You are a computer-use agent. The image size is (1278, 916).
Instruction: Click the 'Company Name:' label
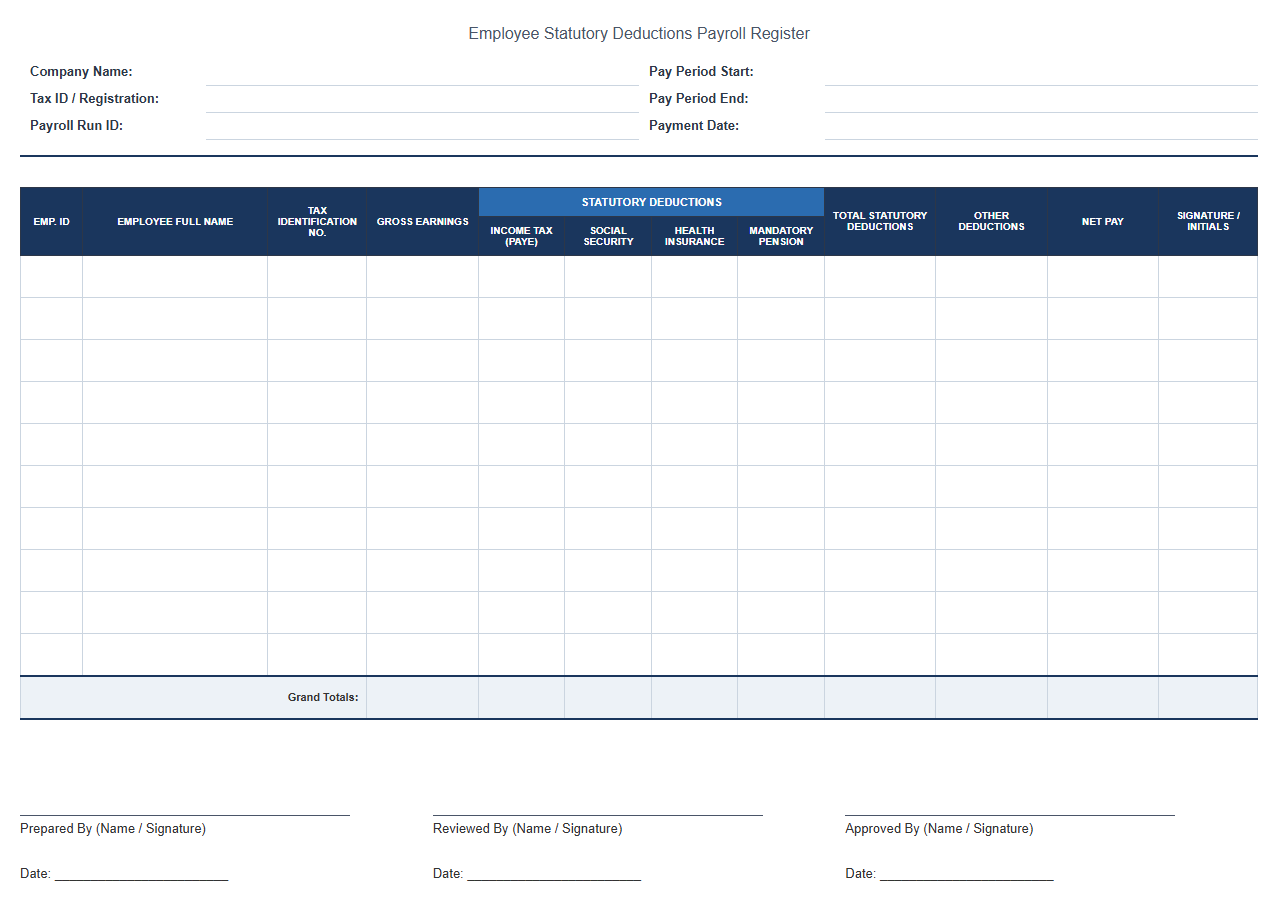click(x=81, y=72)
